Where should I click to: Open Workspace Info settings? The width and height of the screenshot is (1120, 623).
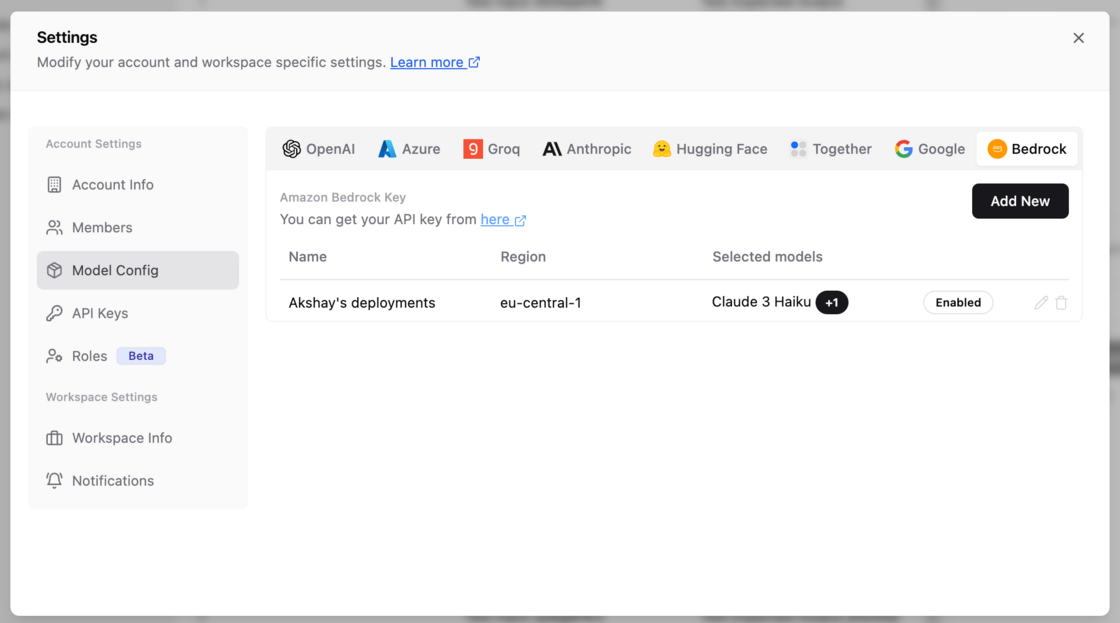(138, 438)
